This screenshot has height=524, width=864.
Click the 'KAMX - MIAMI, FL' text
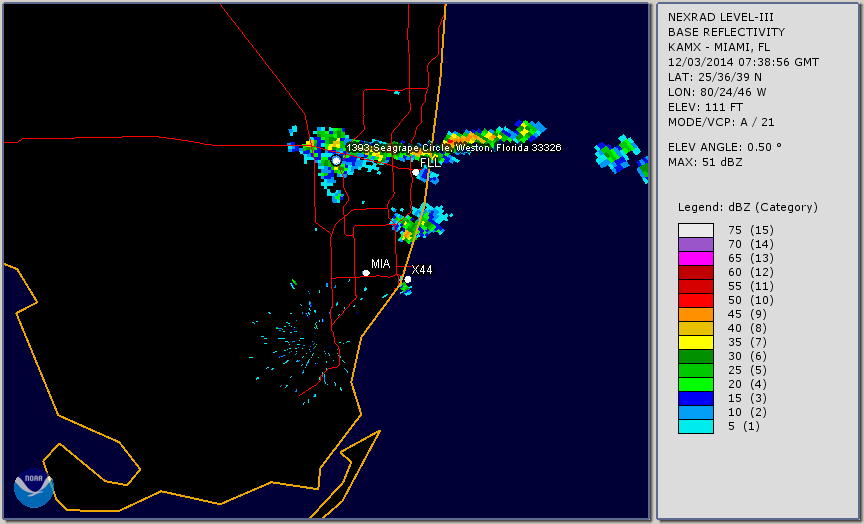click(x=719, y=47)
